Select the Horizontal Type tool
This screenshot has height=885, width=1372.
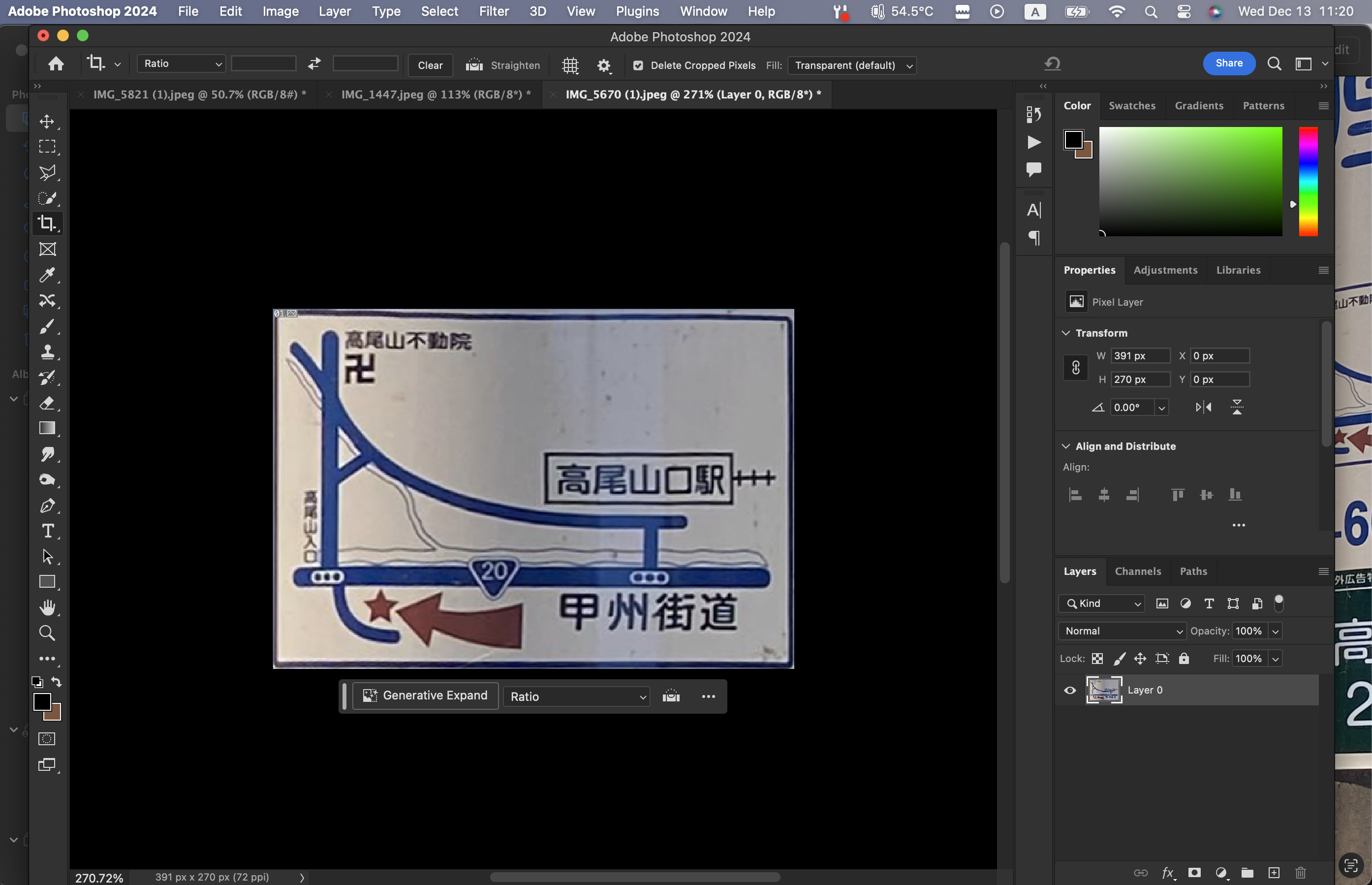tap(47, 531)
